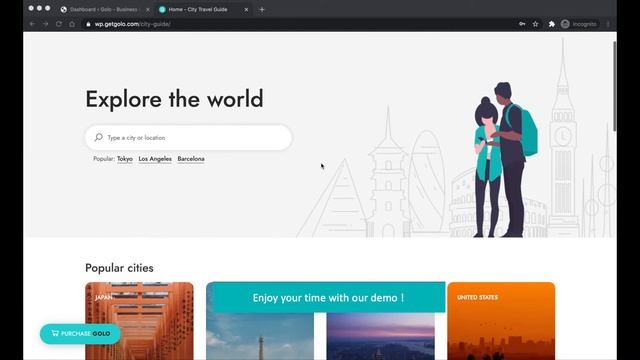Choose popular city Tokyo link
Image resolution: width=640 pixels, height=360 pixels.
click(x=125, y=159)
